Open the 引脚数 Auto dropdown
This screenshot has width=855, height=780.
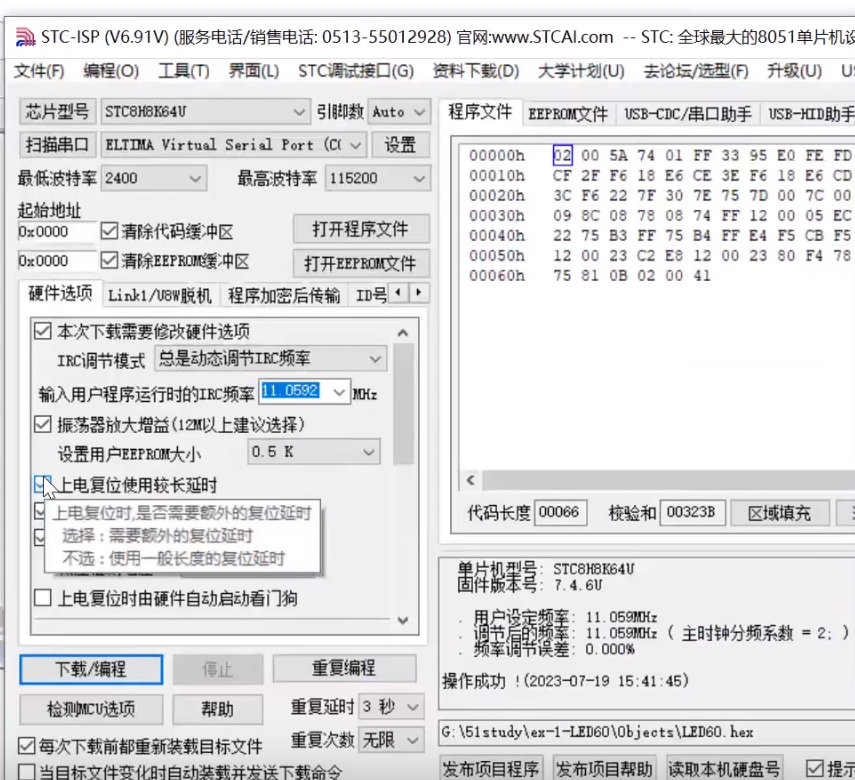click(399, 112)
